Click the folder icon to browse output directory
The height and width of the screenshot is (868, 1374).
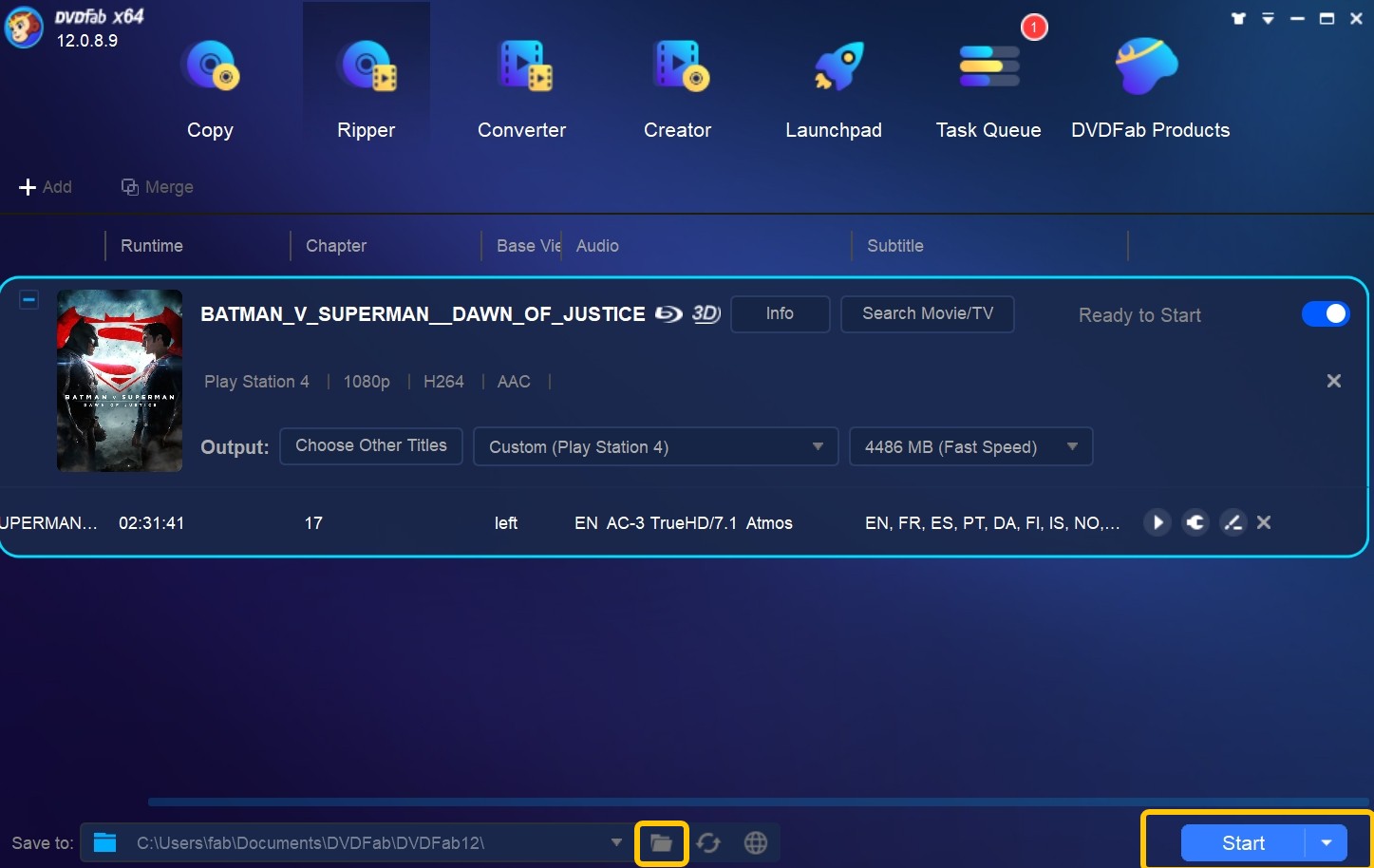pyautogui.click(x=661, y=843)
